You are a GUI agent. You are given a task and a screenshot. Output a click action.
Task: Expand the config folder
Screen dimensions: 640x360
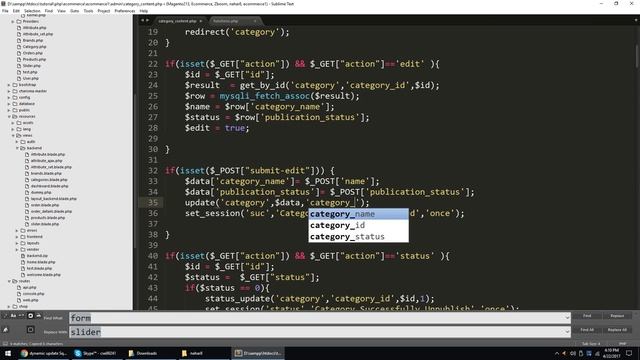(9, 98)
